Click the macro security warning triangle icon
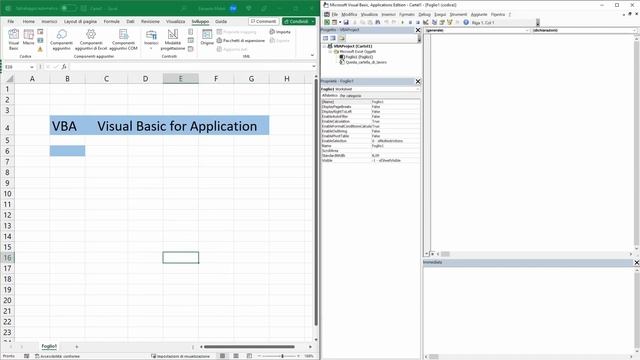Viewport: 640px width, 360px height. pos(40,49)
